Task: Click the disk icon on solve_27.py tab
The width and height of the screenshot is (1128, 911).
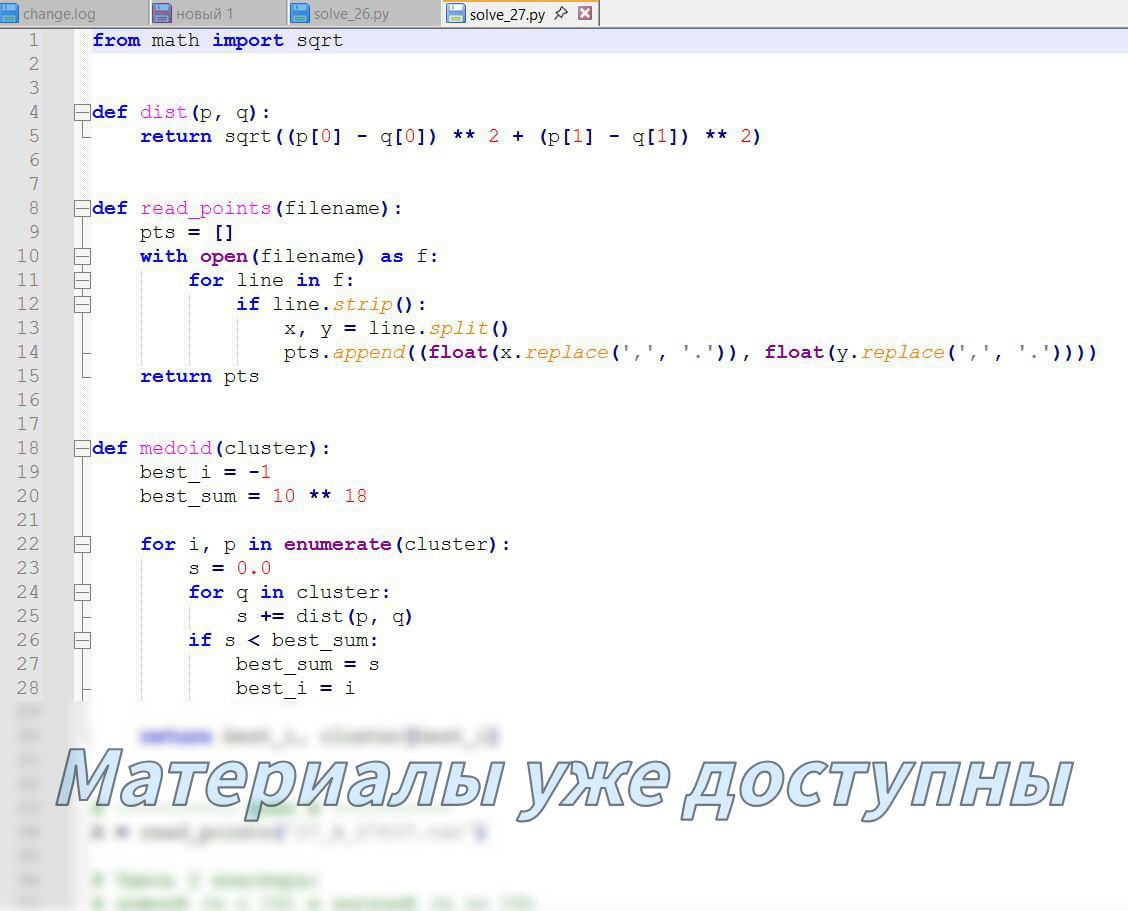Action: click(x=456, y=14)
